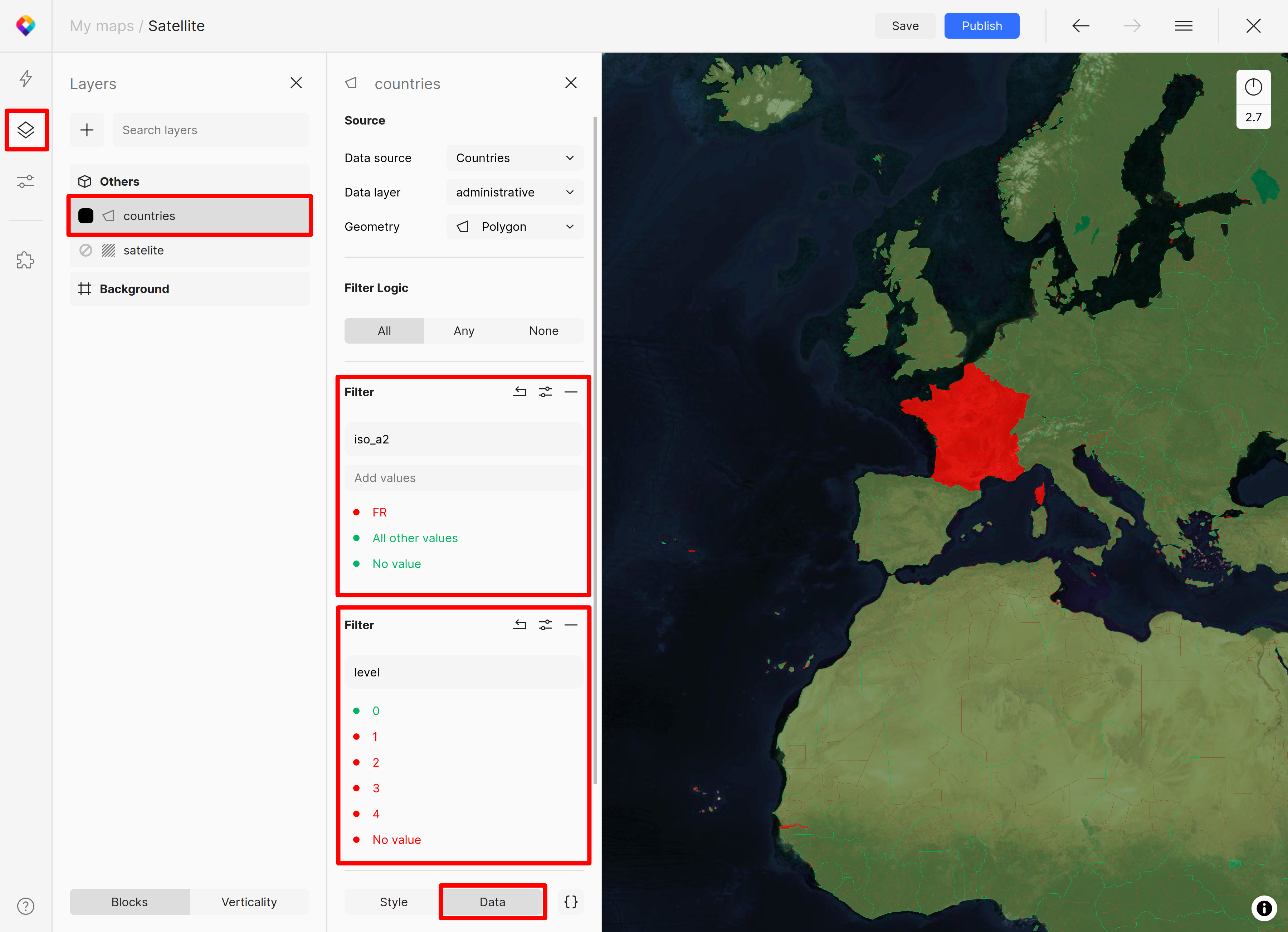Remove the iso_a2 filter with minus icon
The height and width of the screenshot is (932, 1288).
click(x=571, y=392)
